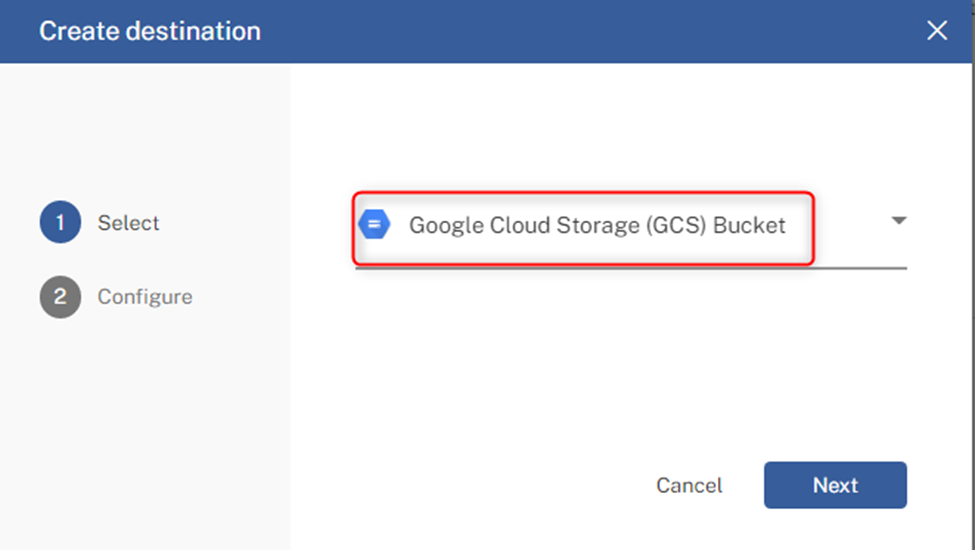Viewport: 975px width, 550px height.
Task: Click the Next button
Action: 835,485
